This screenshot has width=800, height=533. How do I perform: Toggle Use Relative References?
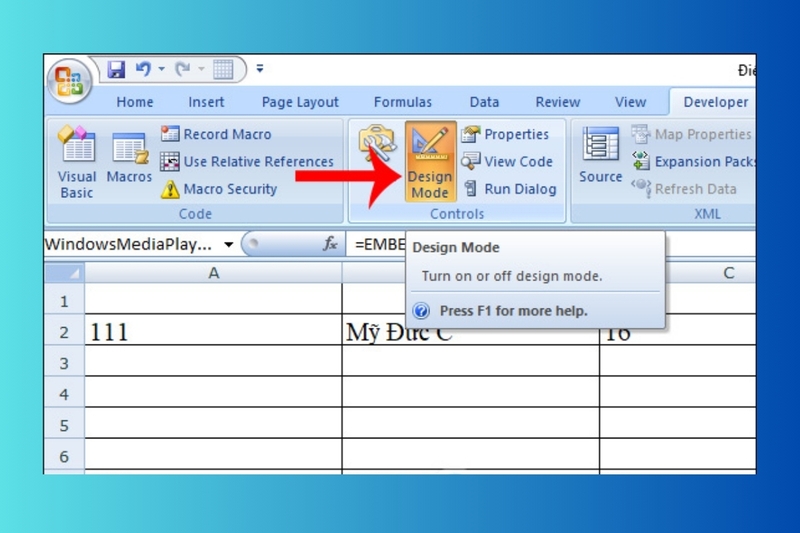click(x=247, y=162)
